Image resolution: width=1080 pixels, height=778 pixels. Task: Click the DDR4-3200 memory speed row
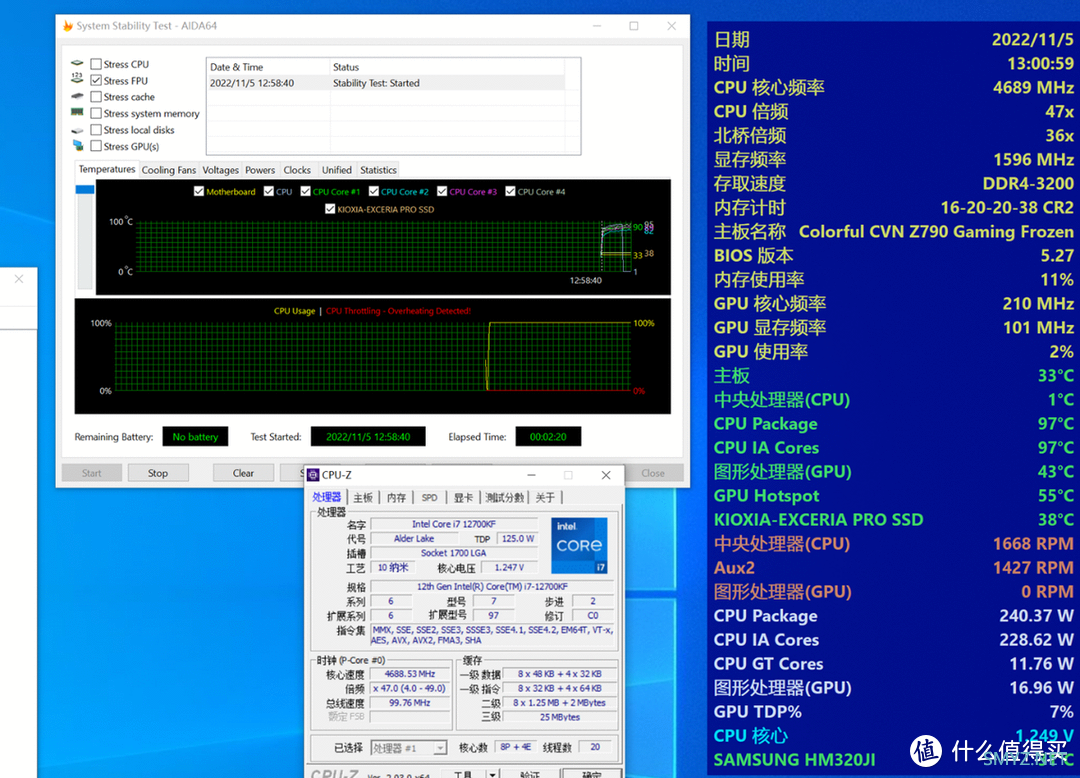(x=893, y=183)
